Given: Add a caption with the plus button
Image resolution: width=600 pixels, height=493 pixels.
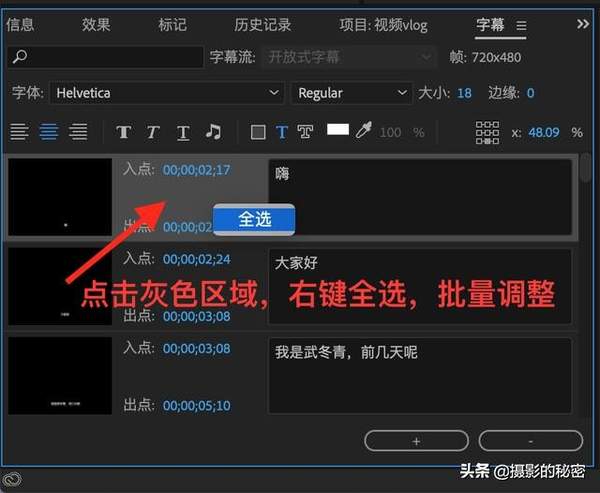Looking at the screenshot, I should [416, 441].
